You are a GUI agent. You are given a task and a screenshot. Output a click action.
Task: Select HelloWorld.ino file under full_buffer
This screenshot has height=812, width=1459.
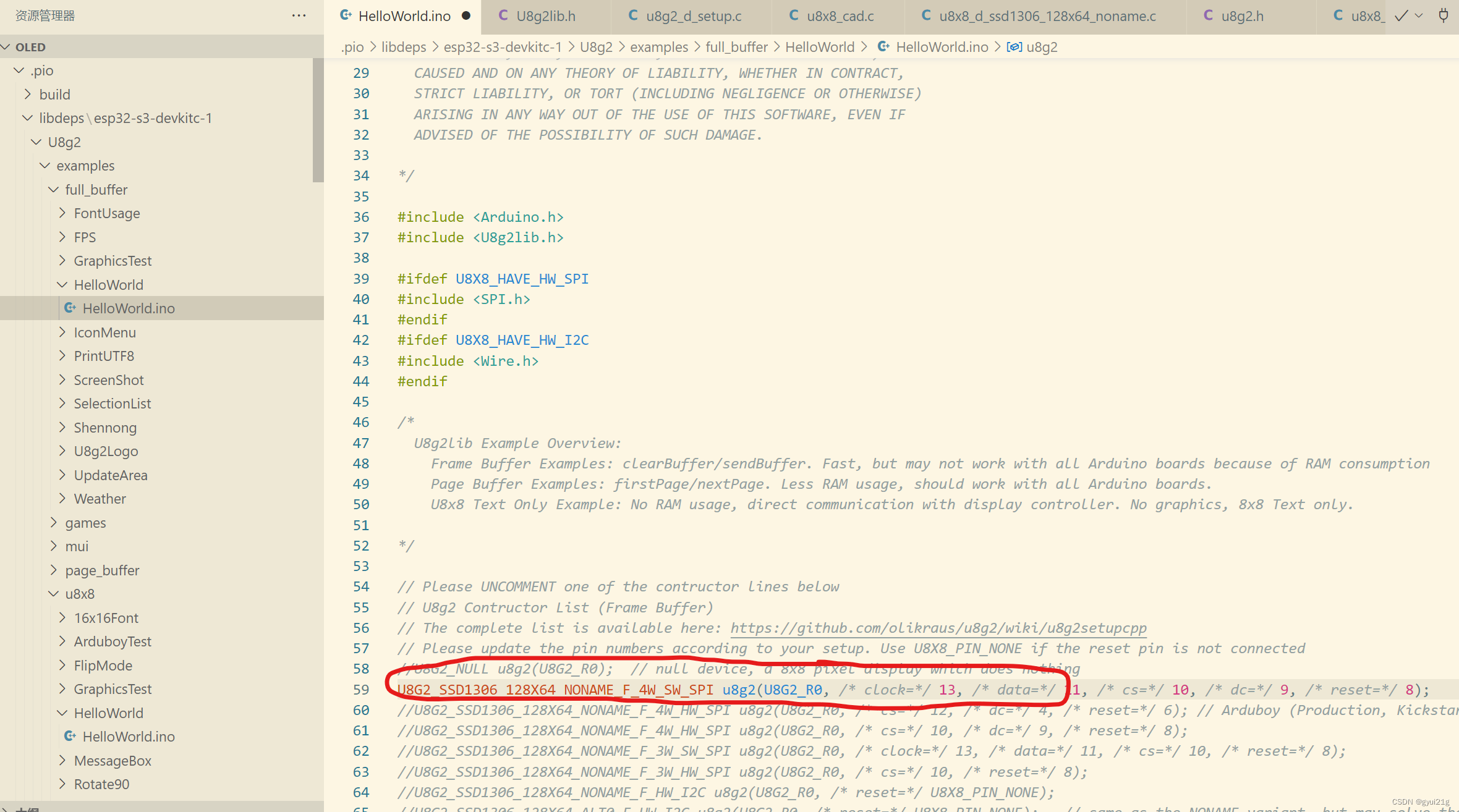129,308
